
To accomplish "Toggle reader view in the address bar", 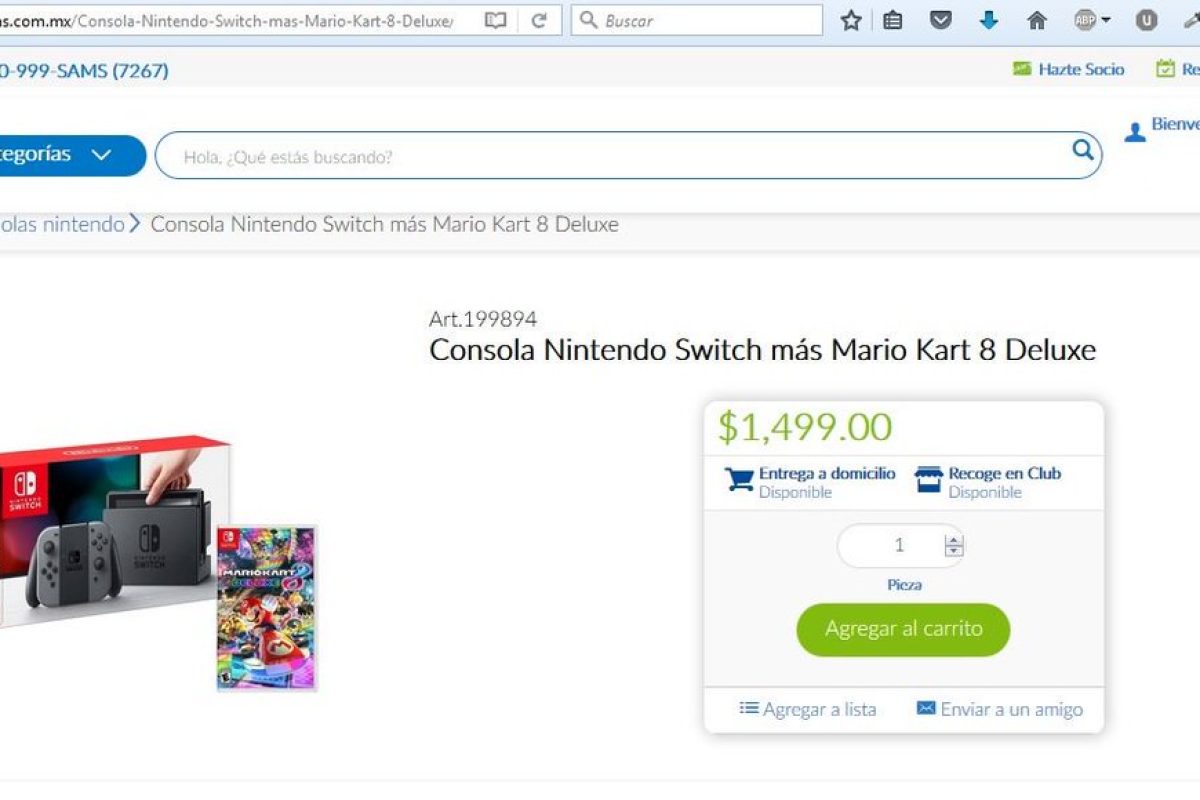I will 495,20.
